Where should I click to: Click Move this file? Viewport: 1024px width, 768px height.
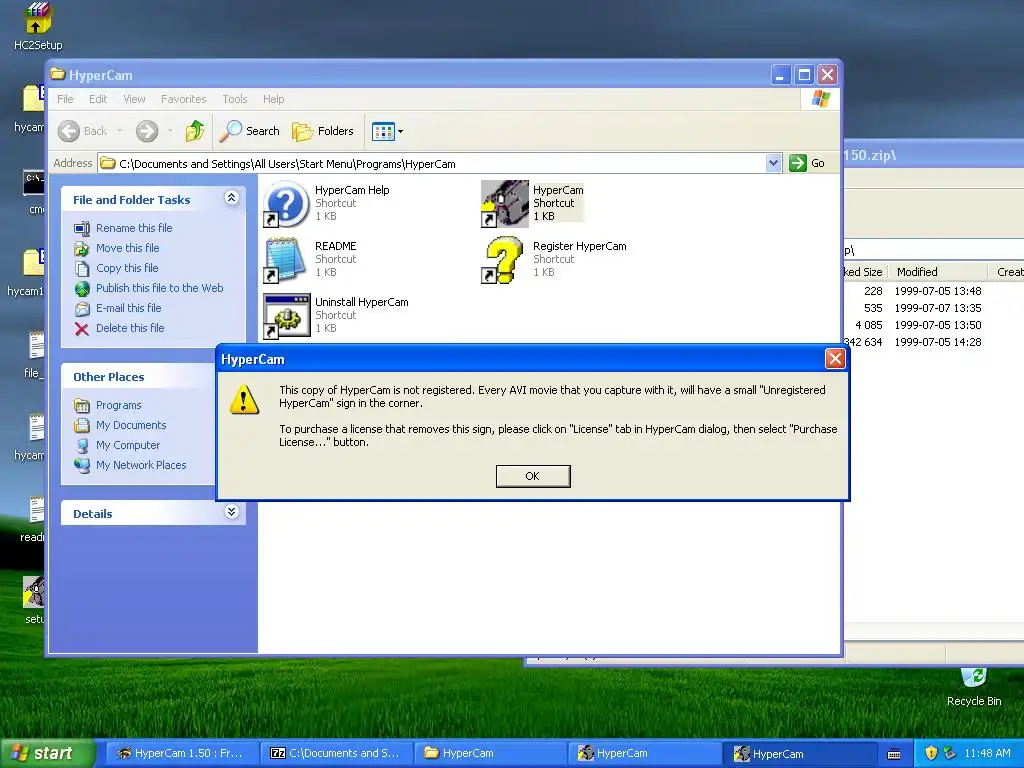click(127, 248)
